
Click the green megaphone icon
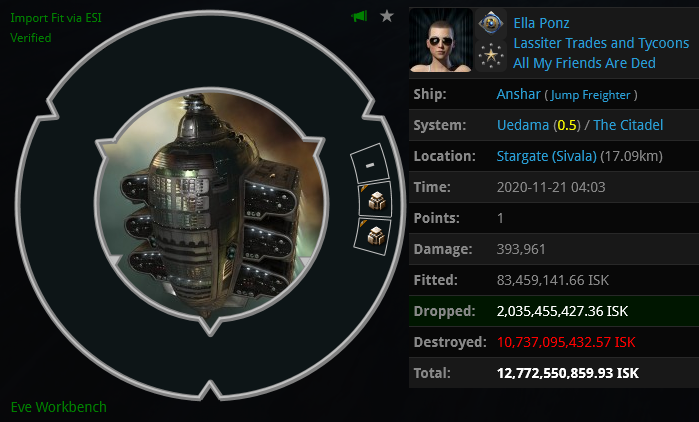pyautogui.click(x=359, y=16)
